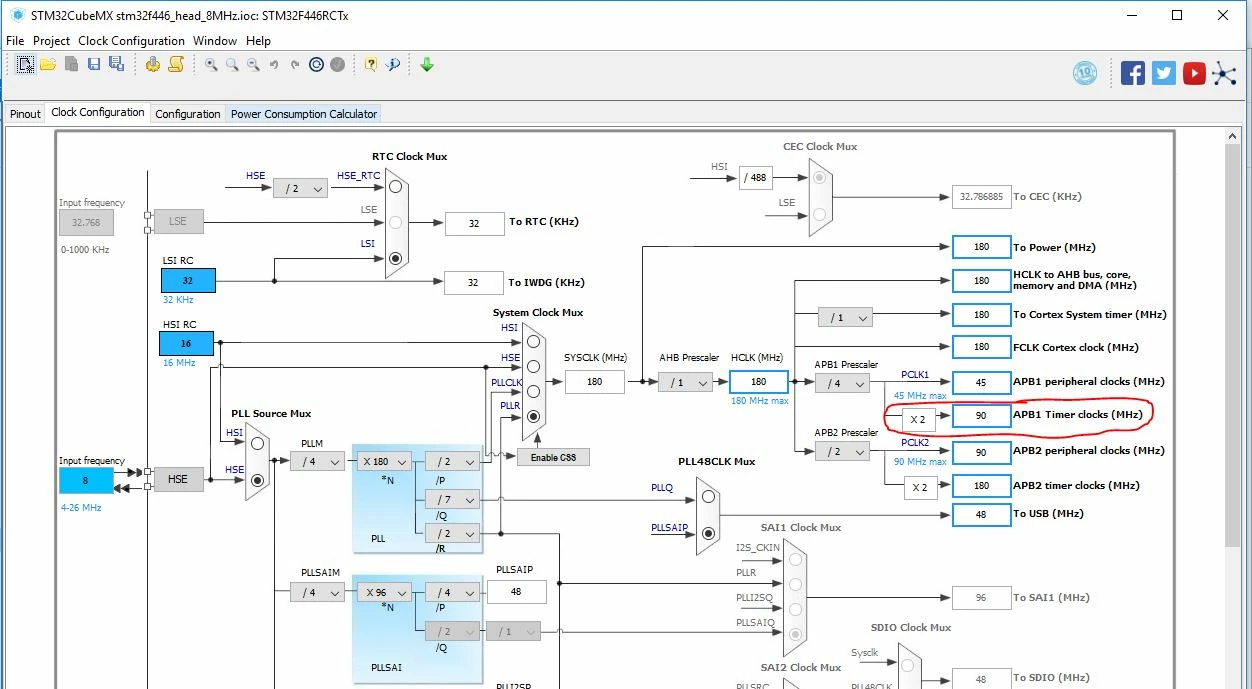Select LSI in RTC Clock Mux

pos(396,257)
